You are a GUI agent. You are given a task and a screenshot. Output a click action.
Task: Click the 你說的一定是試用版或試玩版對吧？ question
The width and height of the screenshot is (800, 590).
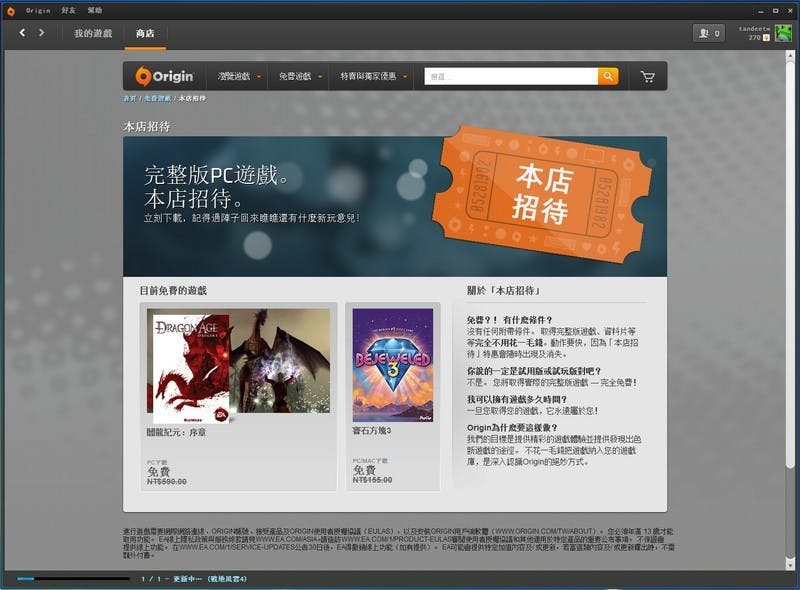point(534,371)
